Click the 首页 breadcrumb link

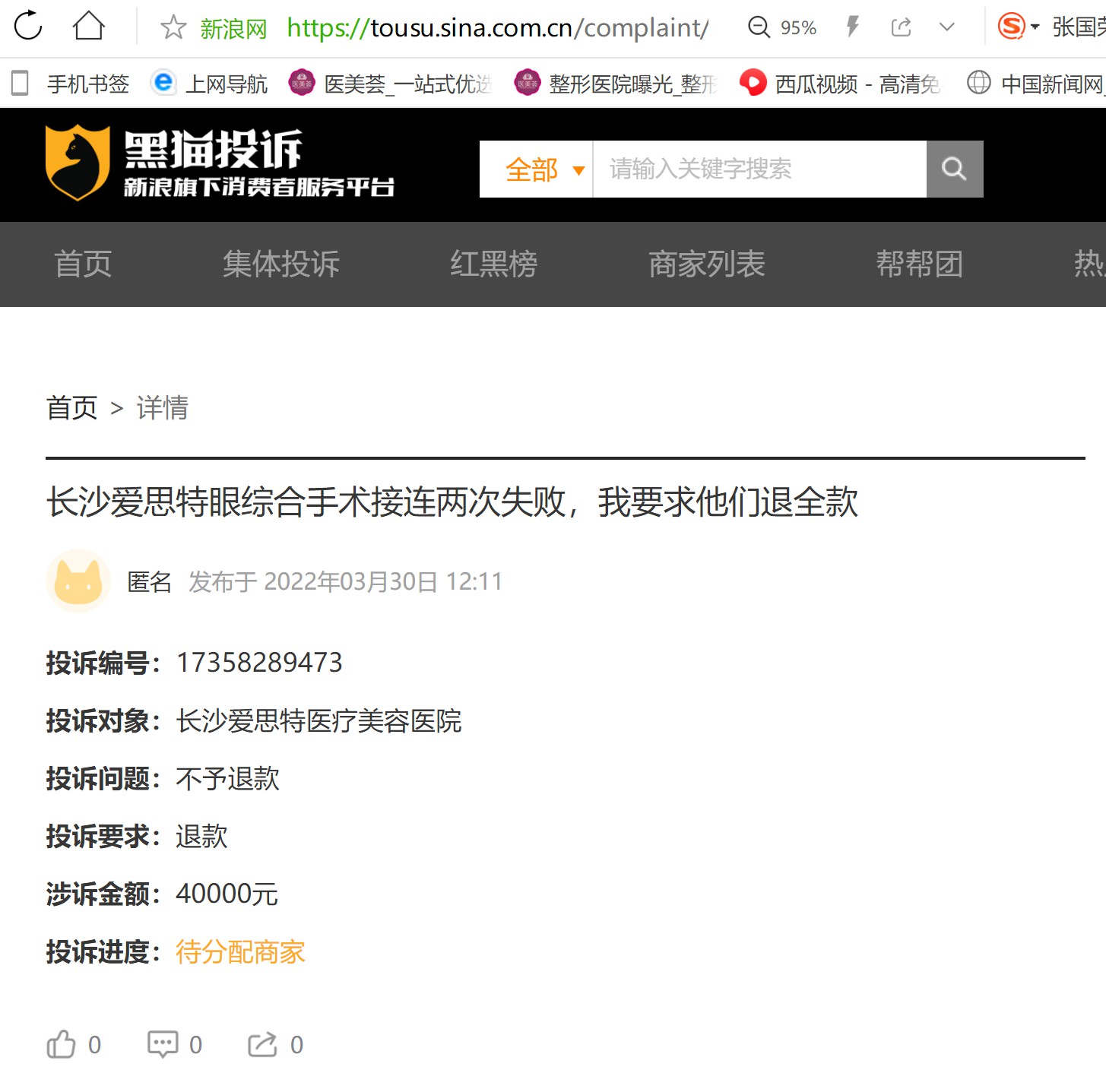72,408
